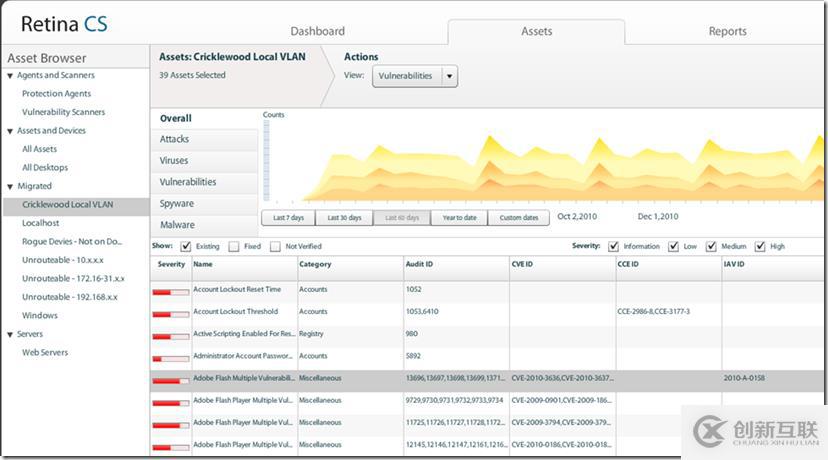The width and height of the screenshot is (828, 460).
Task: Collapse Agents and Scanners tree node
Action: tap(10, 76)
